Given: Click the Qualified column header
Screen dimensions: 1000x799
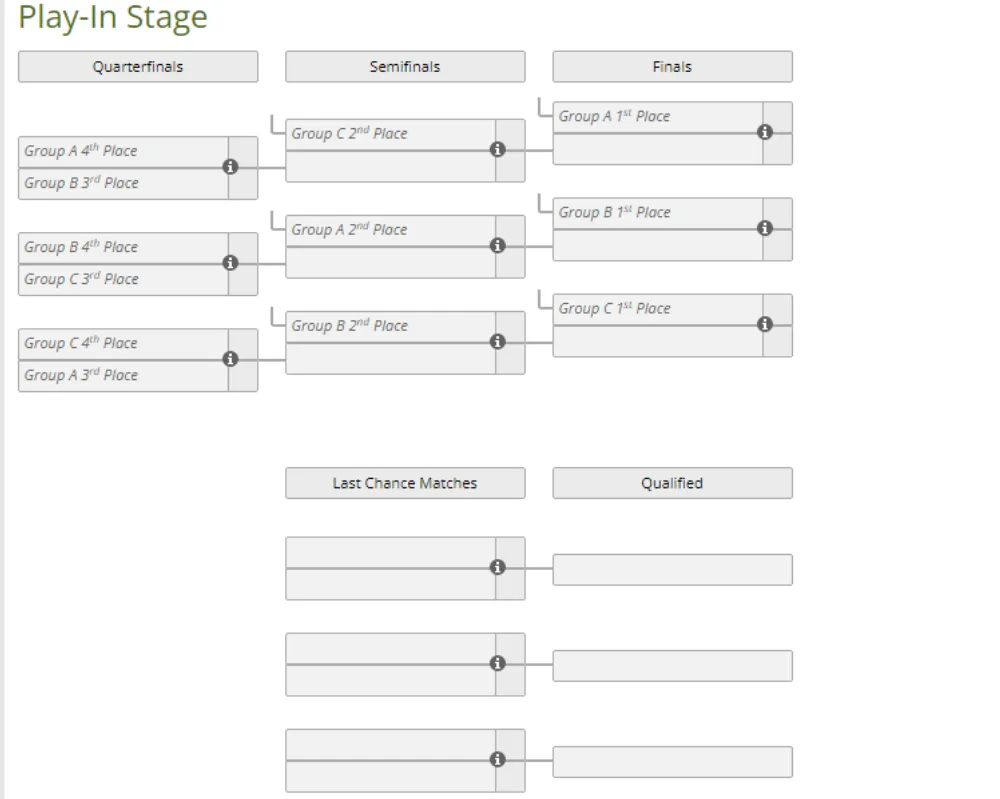Looking at the screenshot, I should tap(672, 483).
